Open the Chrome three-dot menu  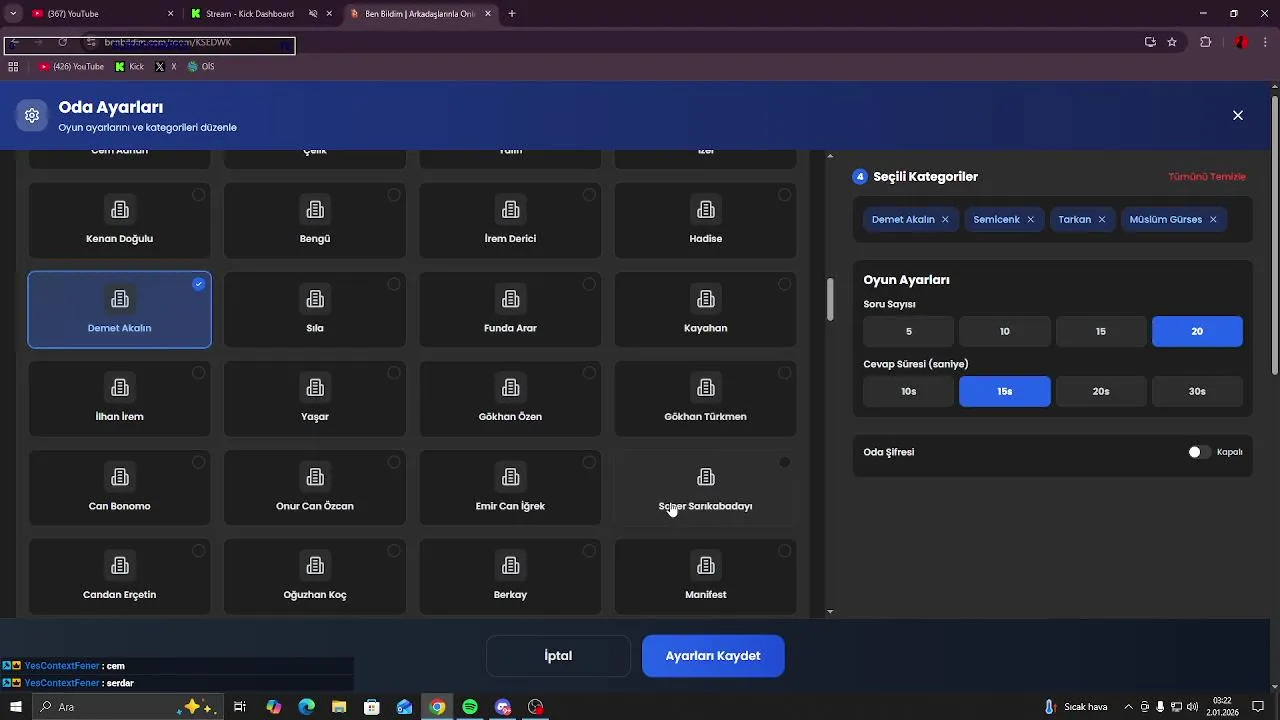tap(1265, 42)
